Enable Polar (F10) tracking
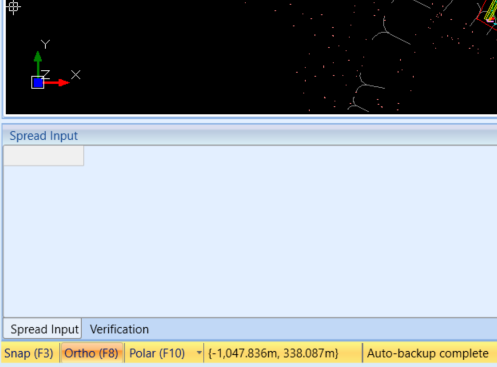 [157, 353]
